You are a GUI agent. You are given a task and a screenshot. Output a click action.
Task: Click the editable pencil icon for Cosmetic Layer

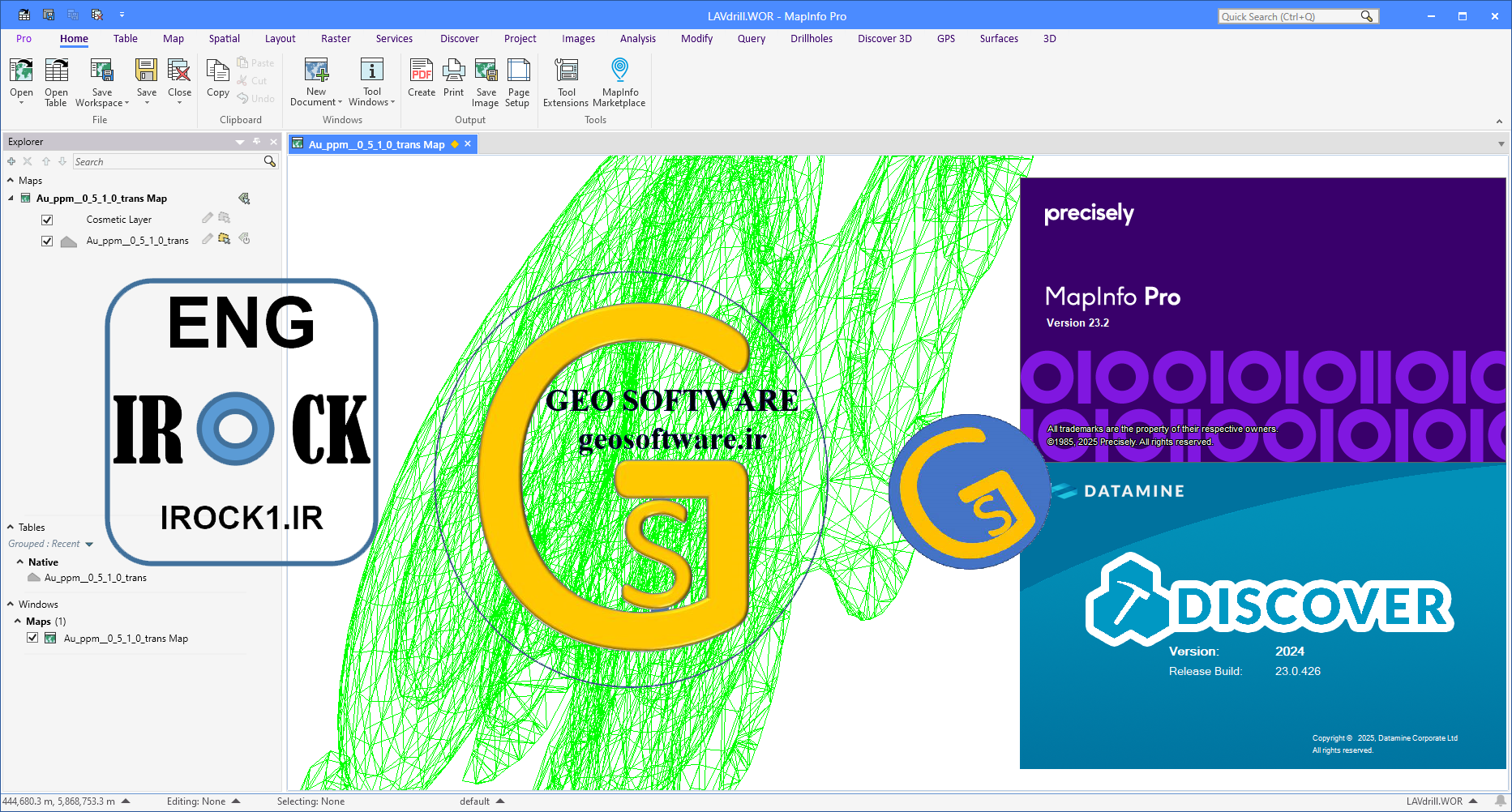[x=208, y=218]
